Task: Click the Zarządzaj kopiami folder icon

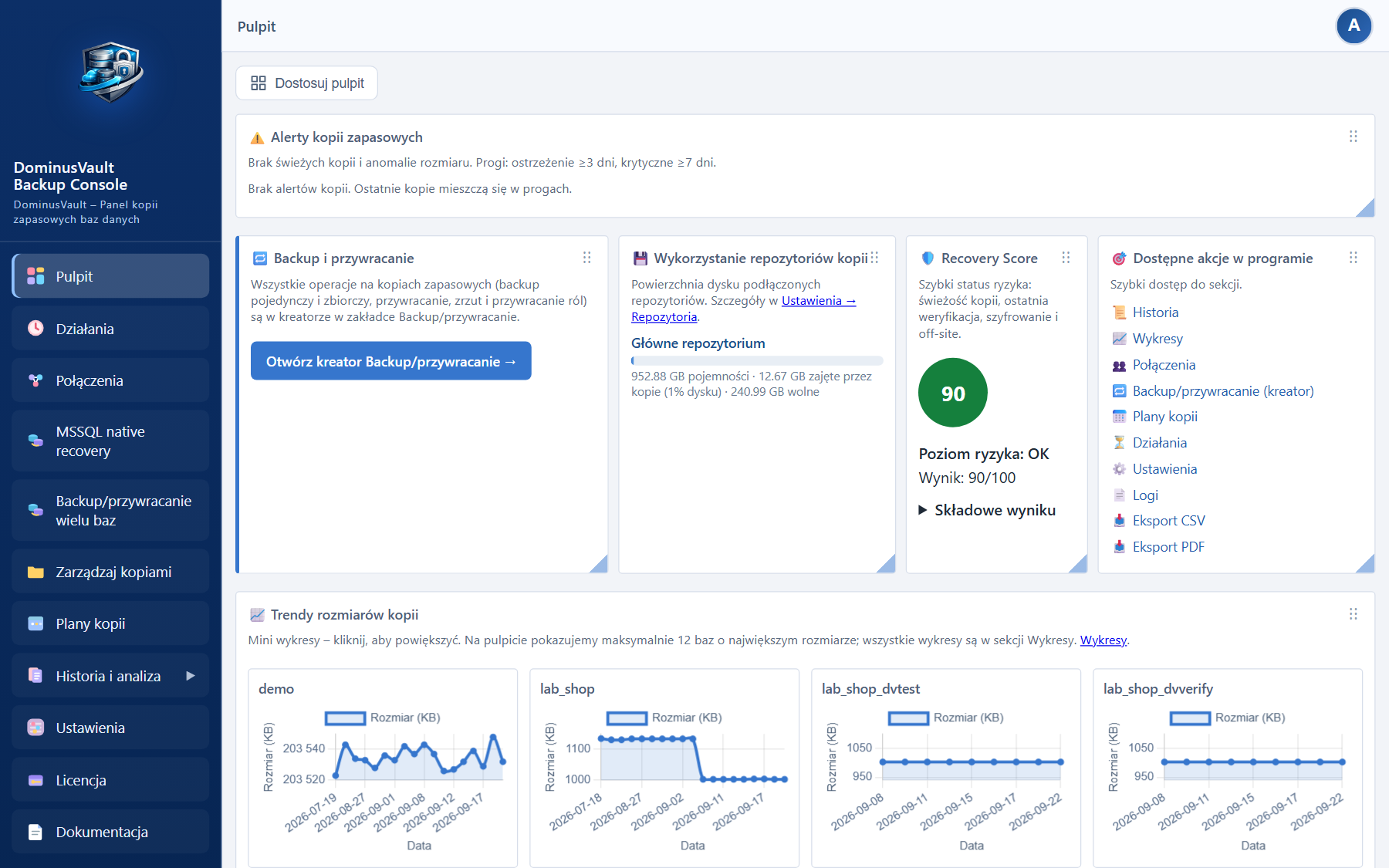Action: tap(35, 572)
